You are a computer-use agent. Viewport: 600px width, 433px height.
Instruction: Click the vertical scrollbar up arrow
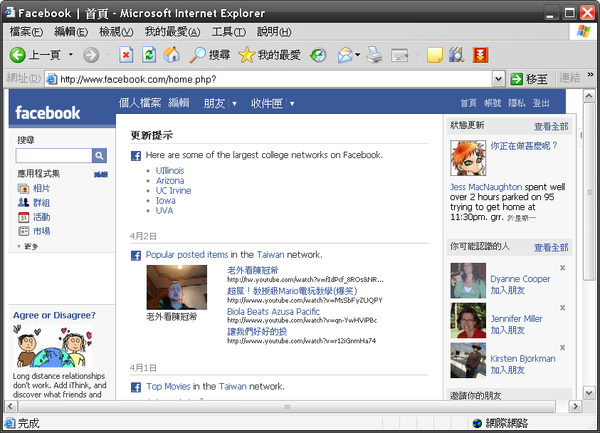click(x=589, y=96)
